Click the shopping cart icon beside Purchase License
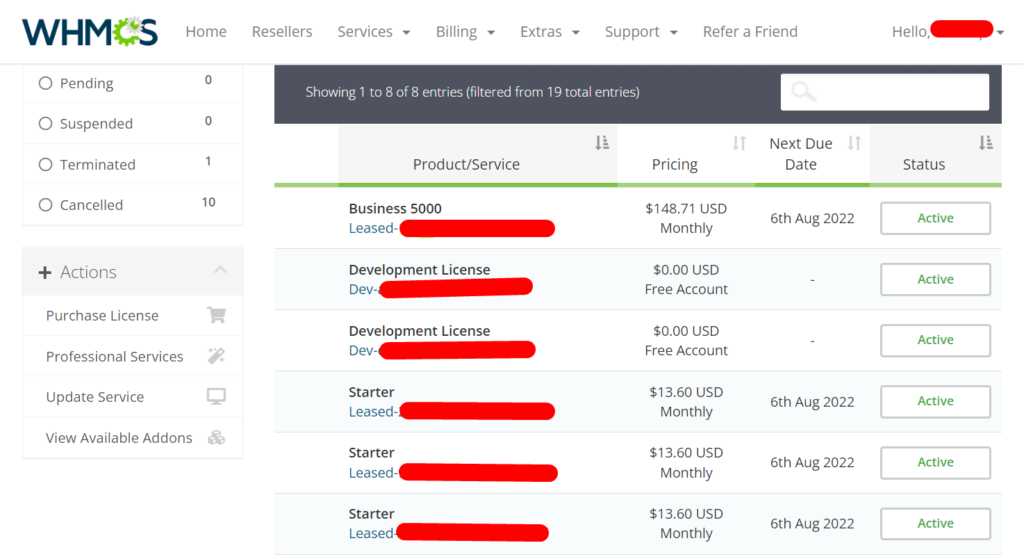1024x559 pixels. [217, 315]
